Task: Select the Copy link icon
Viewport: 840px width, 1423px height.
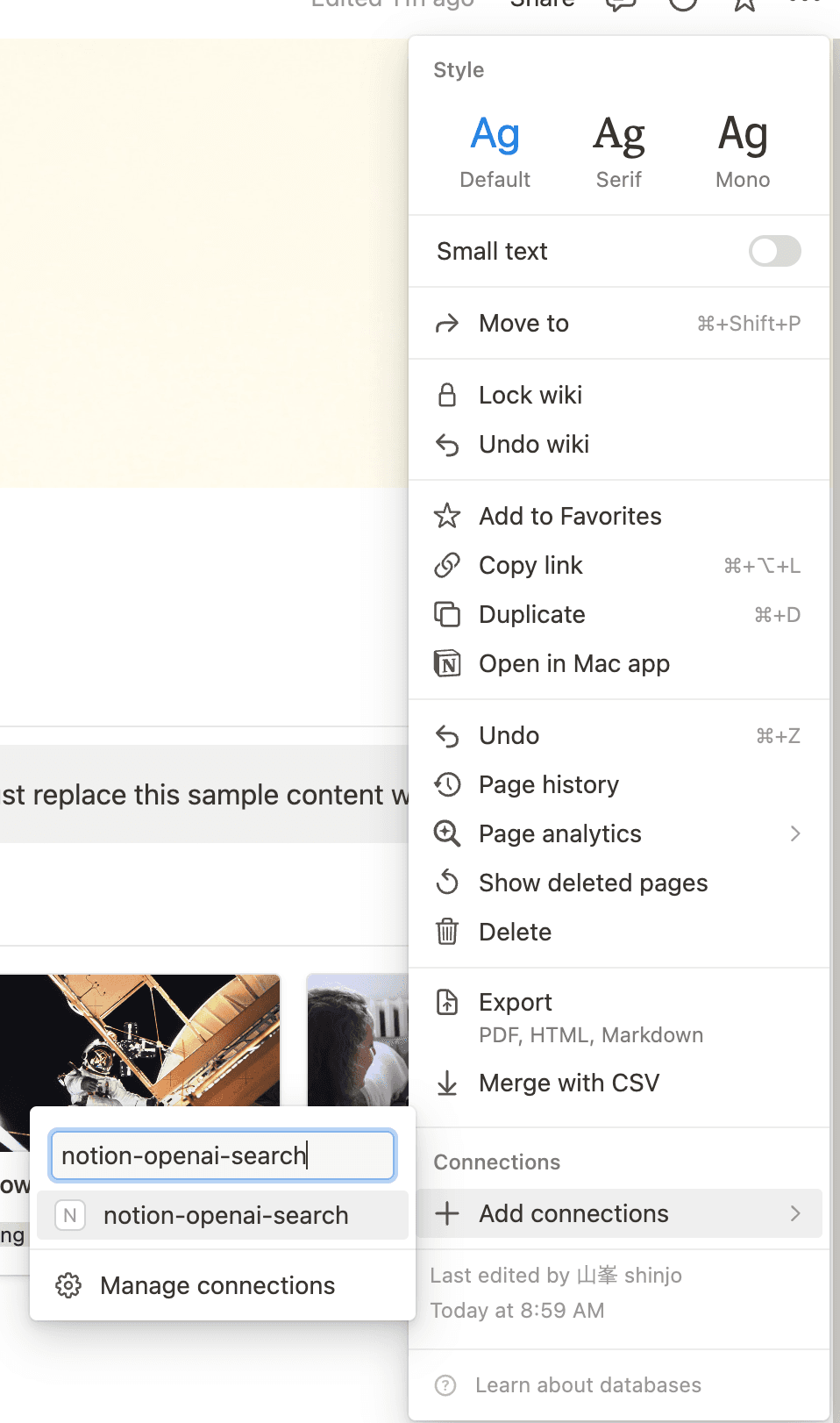Action: pyautogui.click(x=447, y=565)
